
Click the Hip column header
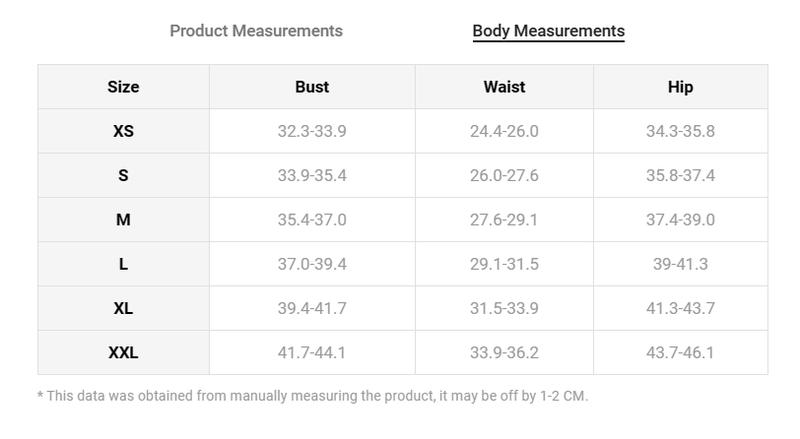point(681,87)
